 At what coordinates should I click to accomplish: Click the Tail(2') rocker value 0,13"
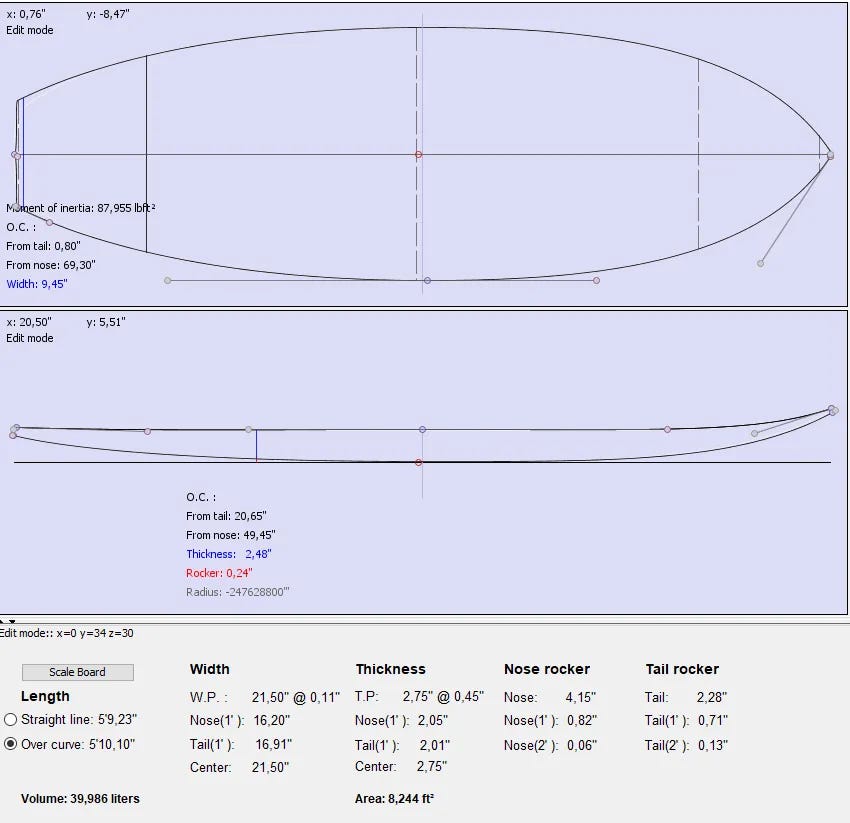[x=713, y=745]
